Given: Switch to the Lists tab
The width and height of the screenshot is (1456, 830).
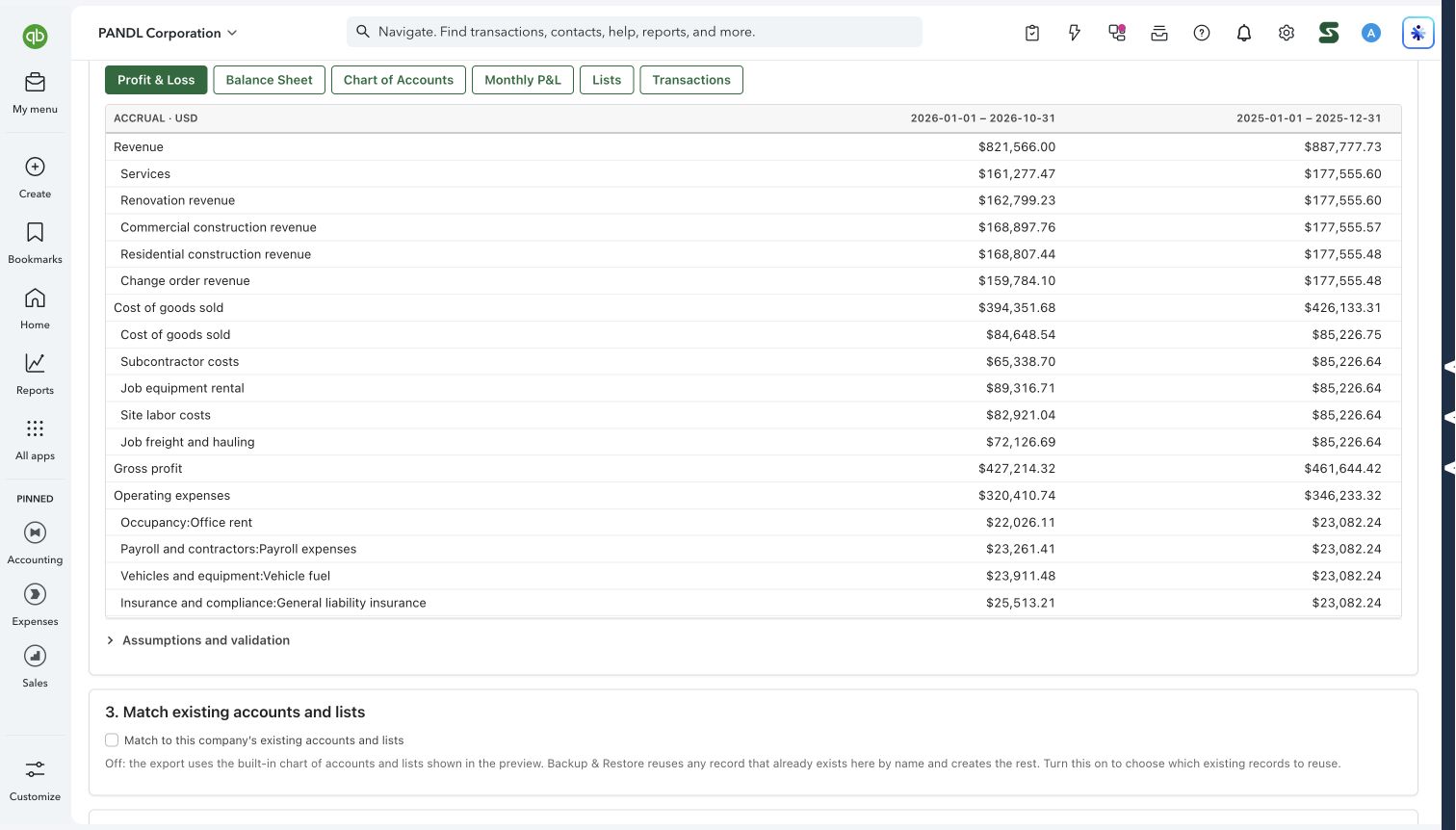Looking at the screenshot, I should pos(607,80).
